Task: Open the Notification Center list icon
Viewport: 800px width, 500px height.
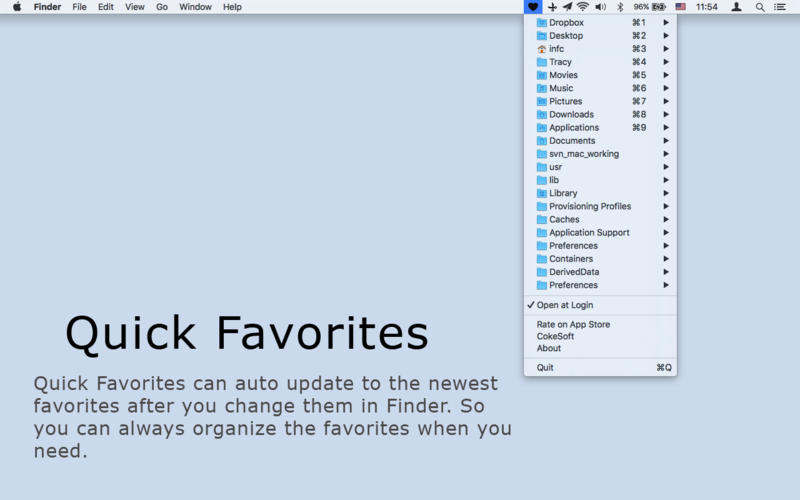Action: click(780, 7)
